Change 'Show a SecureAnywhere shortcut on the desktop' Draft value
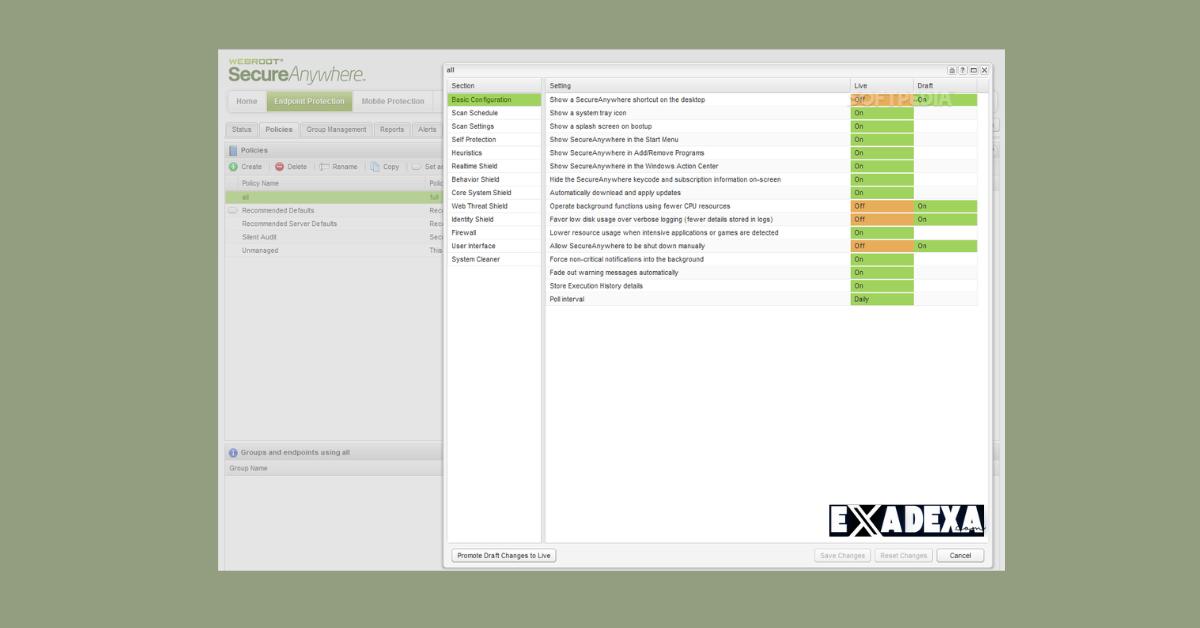The height and width of the screenshot is (628, 1200). click(944, 99)
